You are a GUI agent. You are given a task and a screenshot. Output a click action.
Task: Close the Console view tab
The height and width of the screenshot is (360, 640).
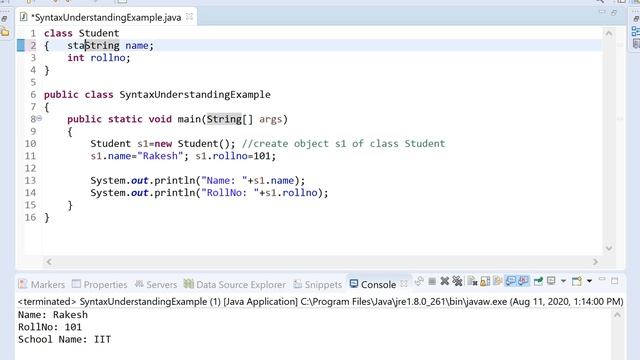click(x=404, y=283)
